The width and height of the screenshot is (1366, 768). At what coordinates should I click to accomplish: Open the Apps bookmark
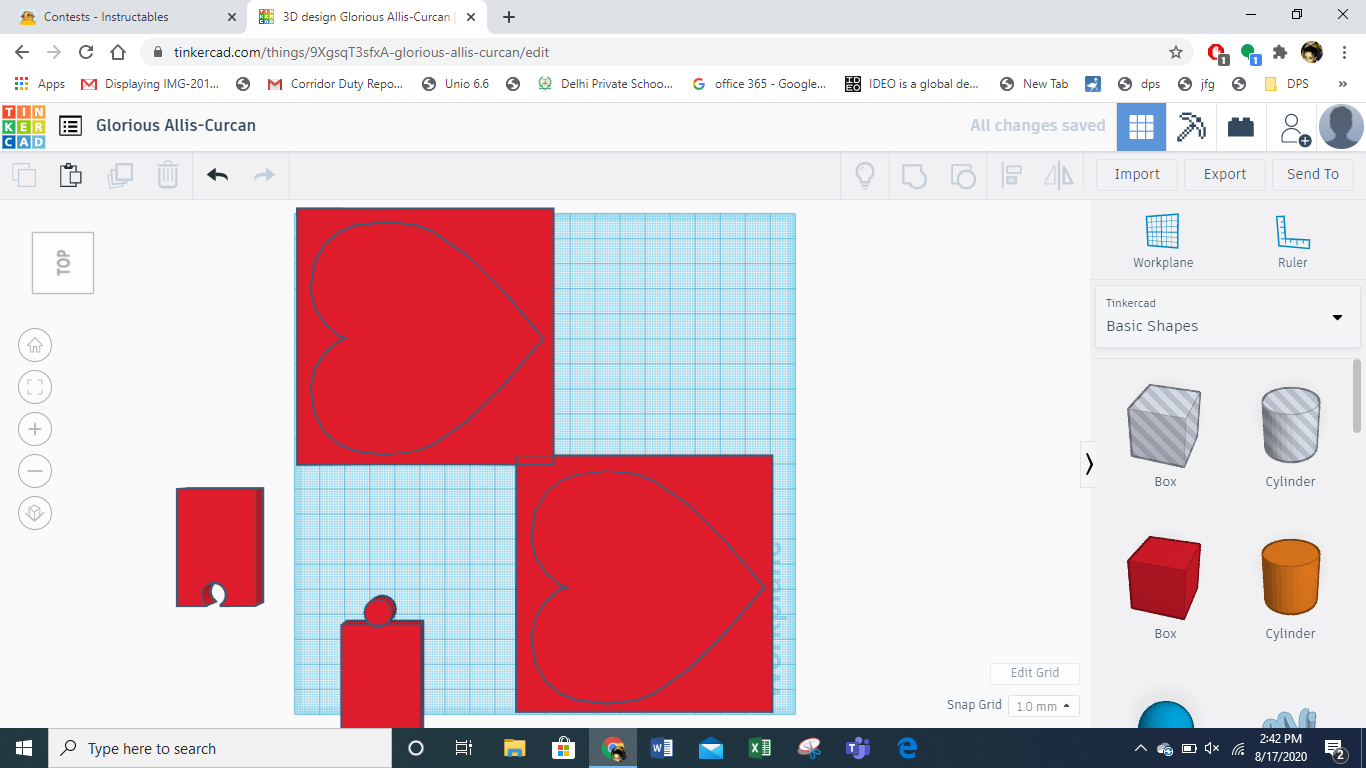pyautogui.click(x=40, y=84)
